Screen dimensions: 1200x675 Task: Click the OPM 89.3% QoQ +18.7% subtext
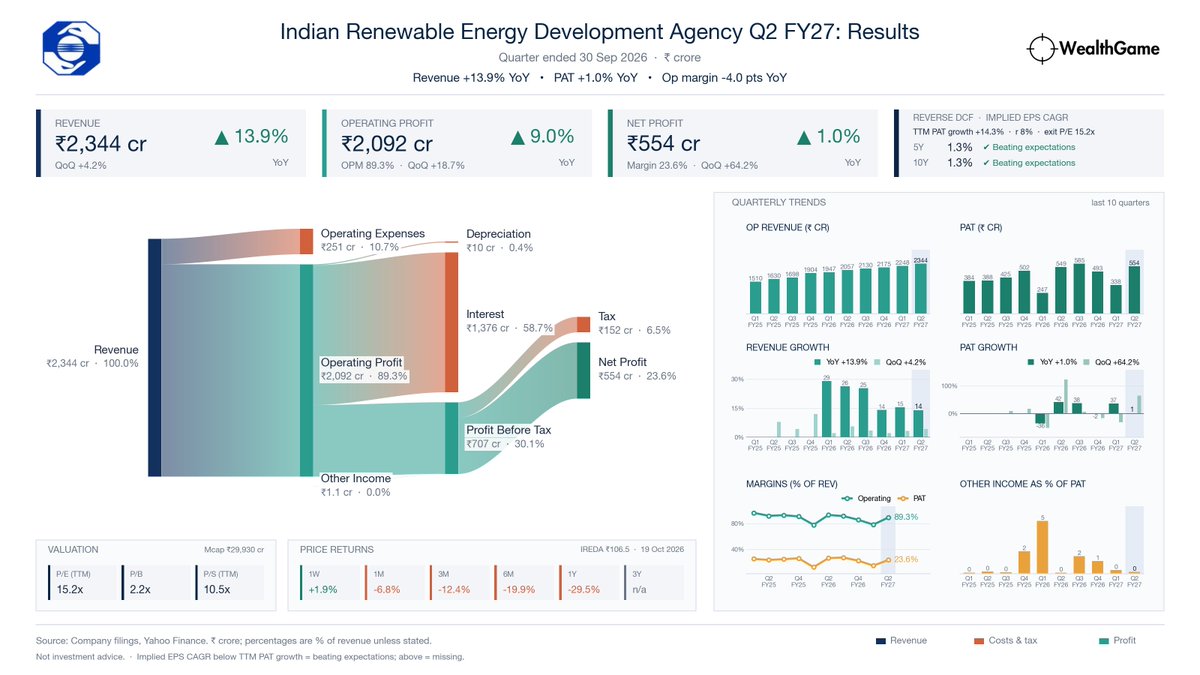pos(403,166)
